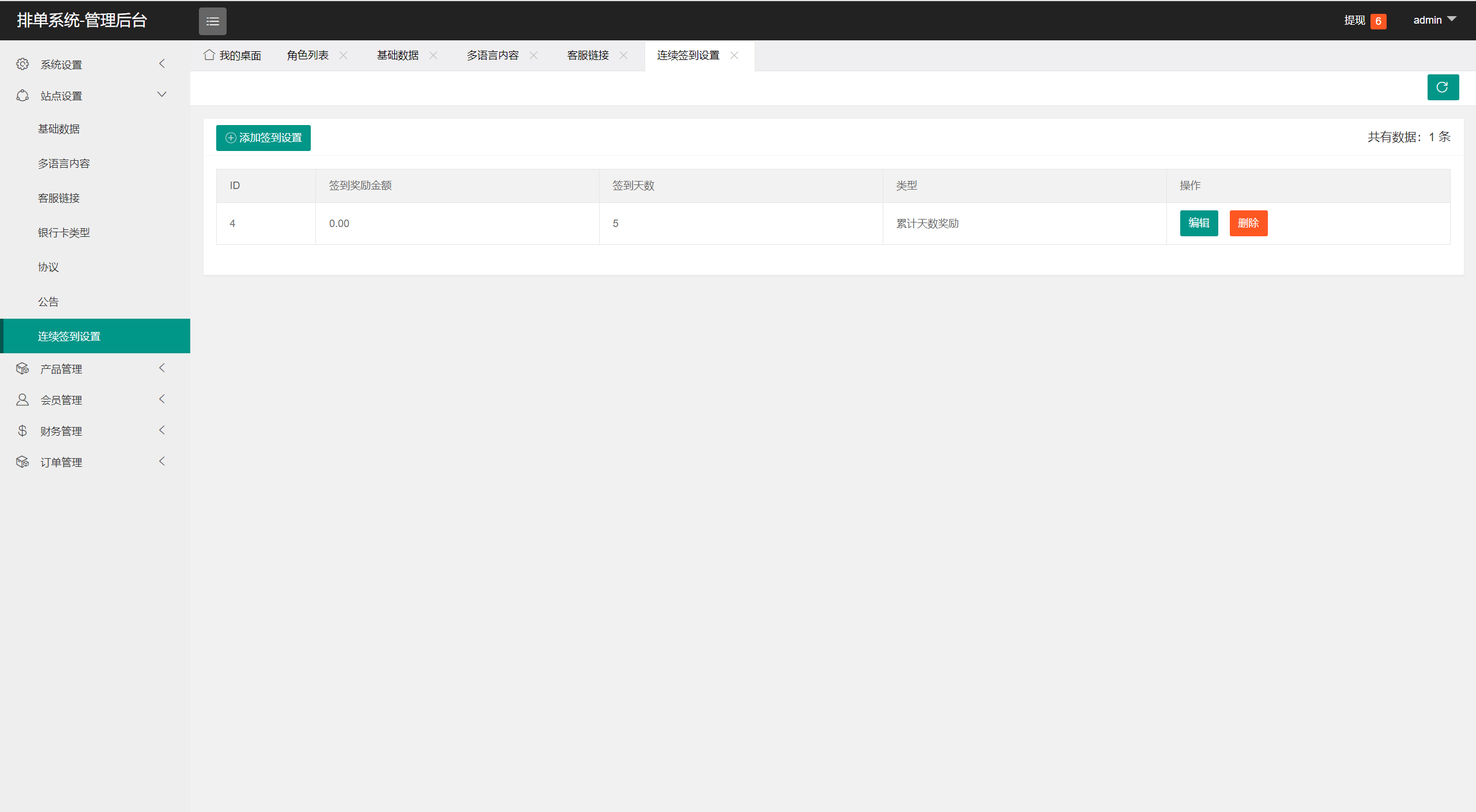Click the 订单管理 box icon

[22, 462]
